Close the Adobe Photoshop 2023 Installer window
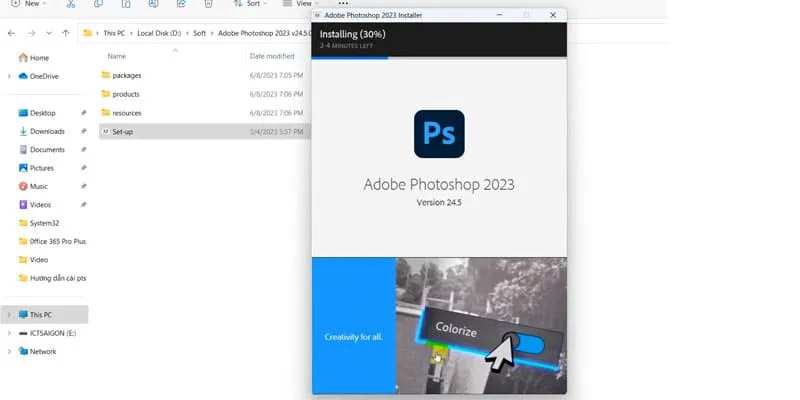The height and width of the screenshot is (400, 800). (553, 15)
